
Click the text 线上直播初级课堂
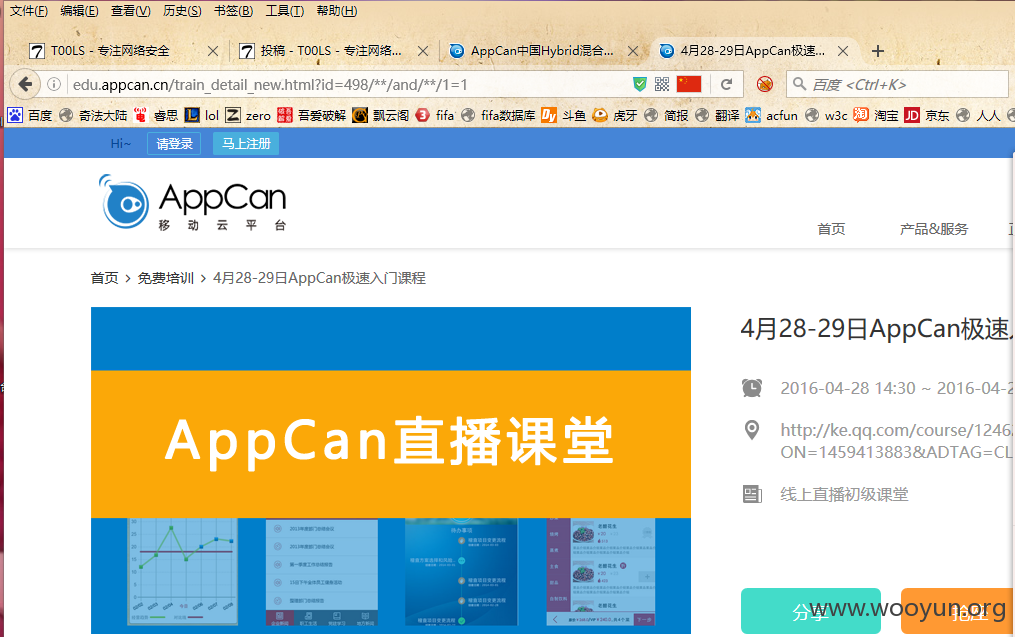844,495
